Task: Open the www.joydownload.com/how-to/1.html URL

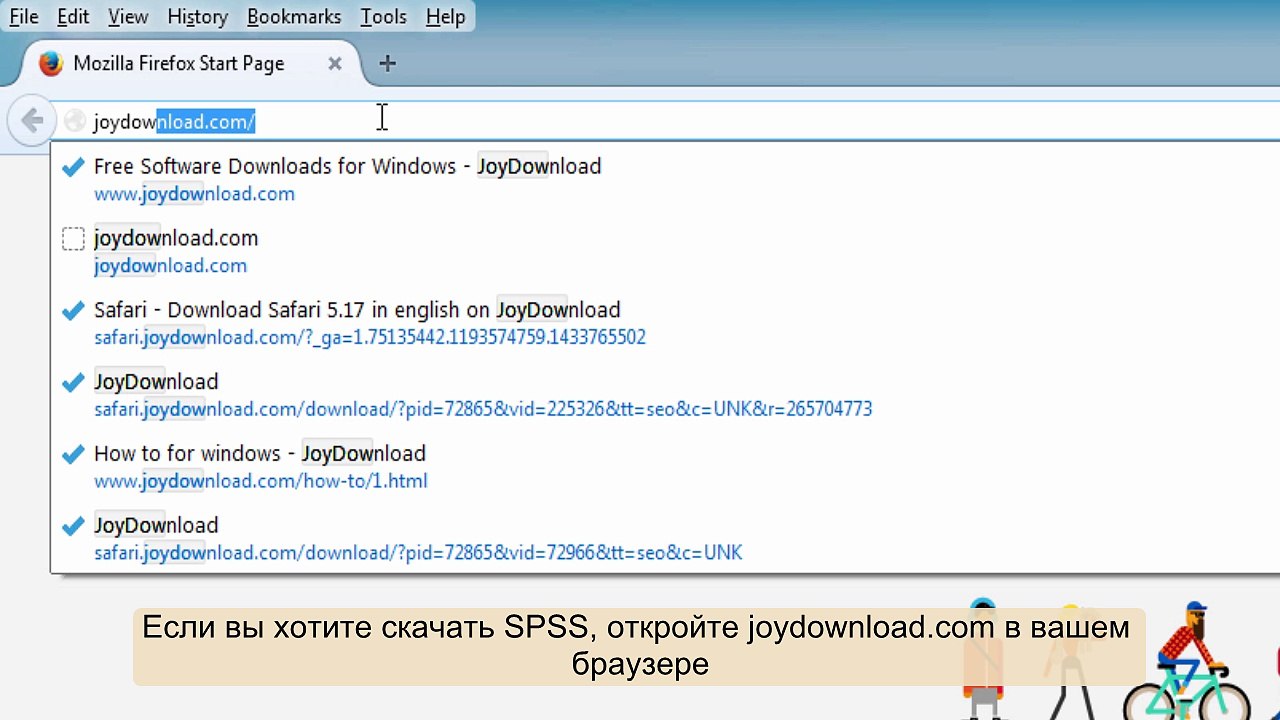Action: coord(261,482)
